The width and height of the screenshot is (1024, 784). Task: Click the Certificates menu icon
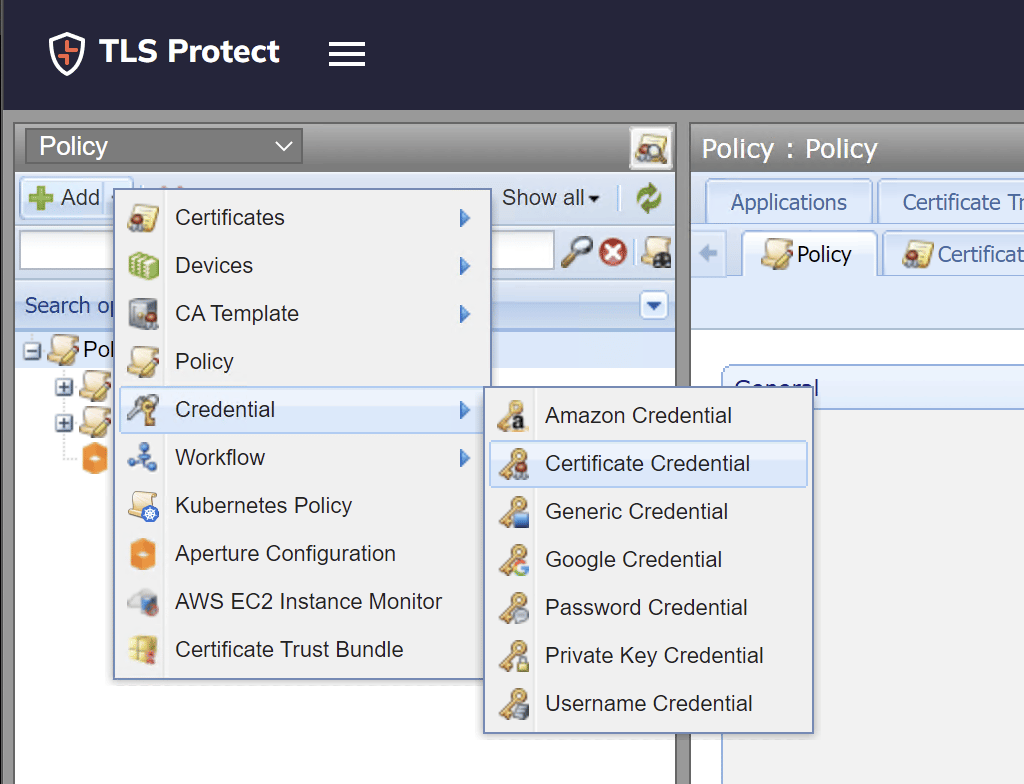click(x=143, y=218)
